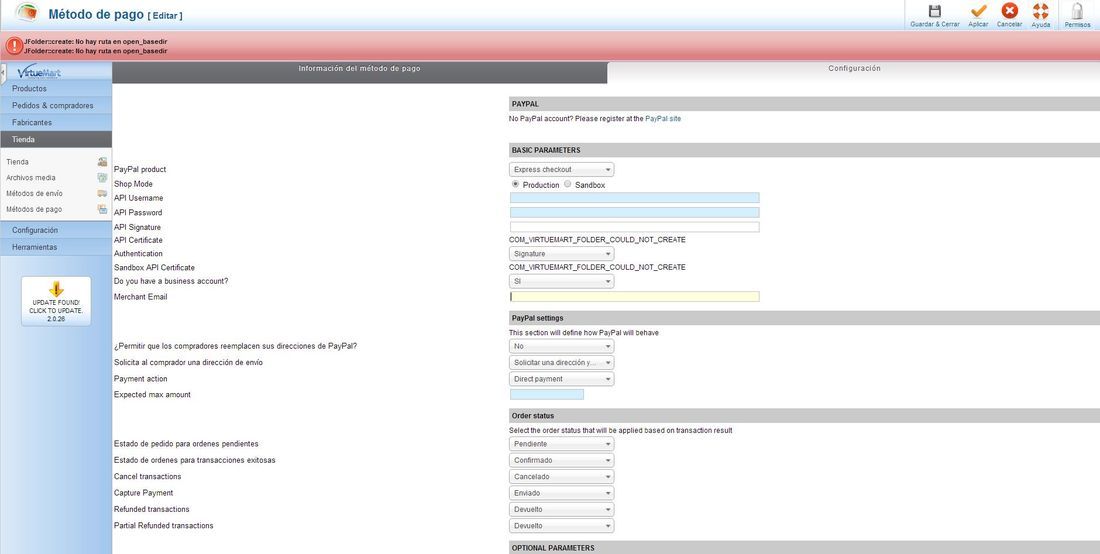This screenshot has height=554, width=1100.
Task: Open the replace PayPal addresses dropdown
Action: [561, 346]
